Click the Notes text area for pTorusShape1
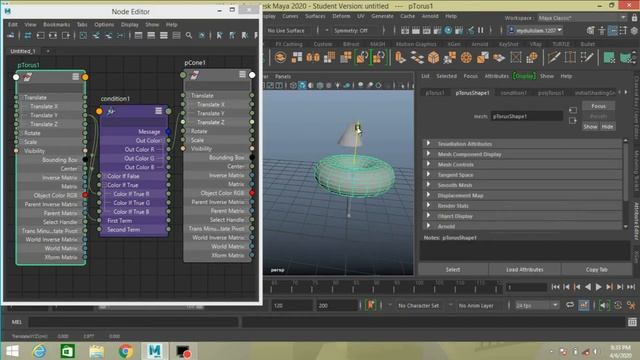 click(x=525, y=250)
